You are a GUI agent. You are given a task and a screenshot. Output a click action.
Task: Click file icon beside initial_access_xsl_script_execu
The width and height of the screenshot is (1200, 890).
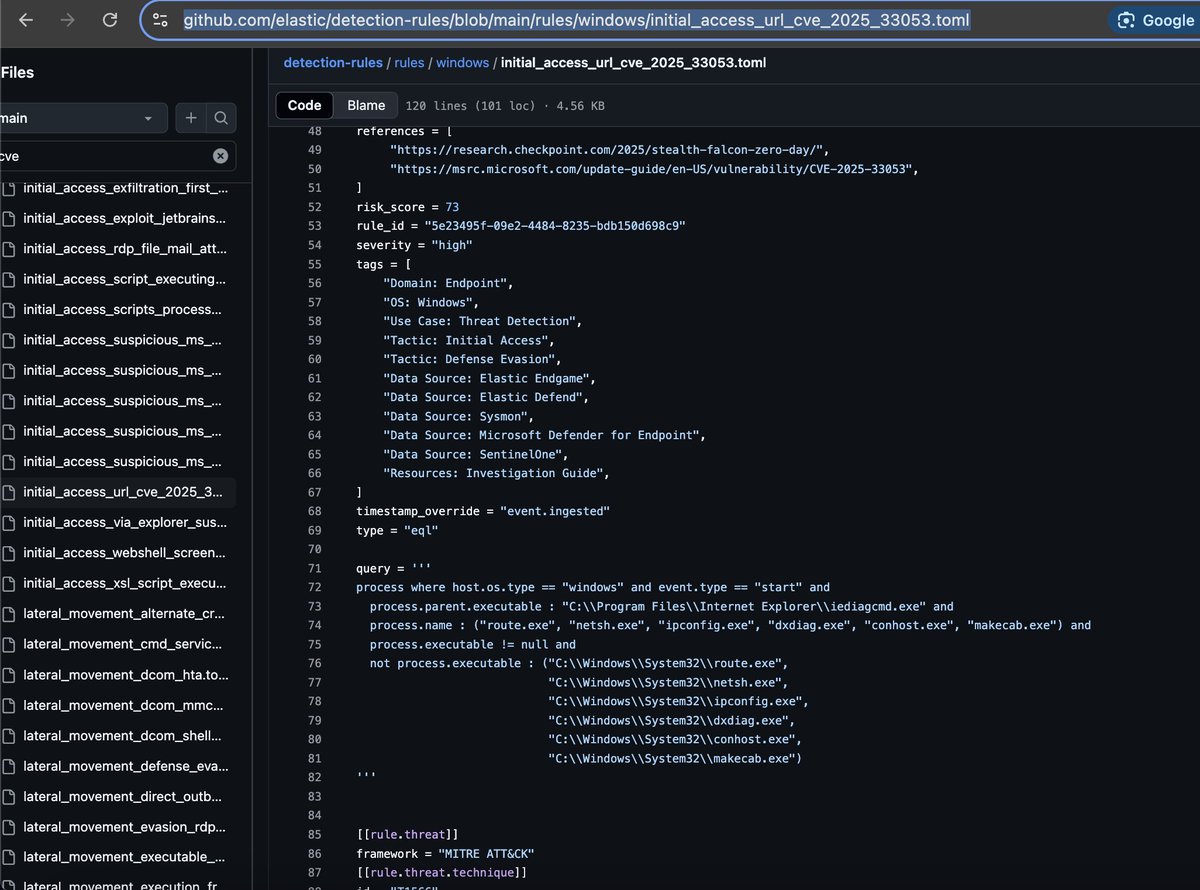click(x=8, y=583)
